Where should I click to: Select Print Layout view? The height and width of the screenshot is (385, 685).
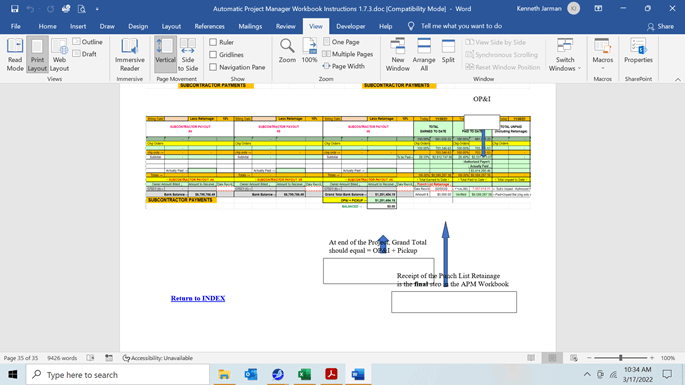(37, 55)
